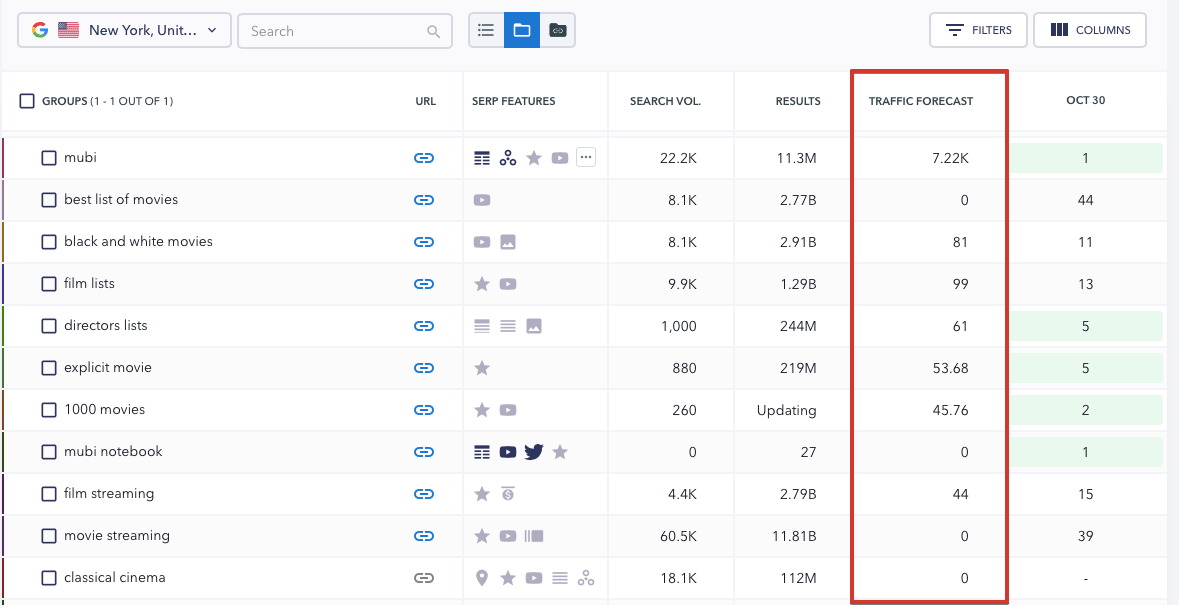
Task: Sort by Results column header
Action: (x=798, y=101)
